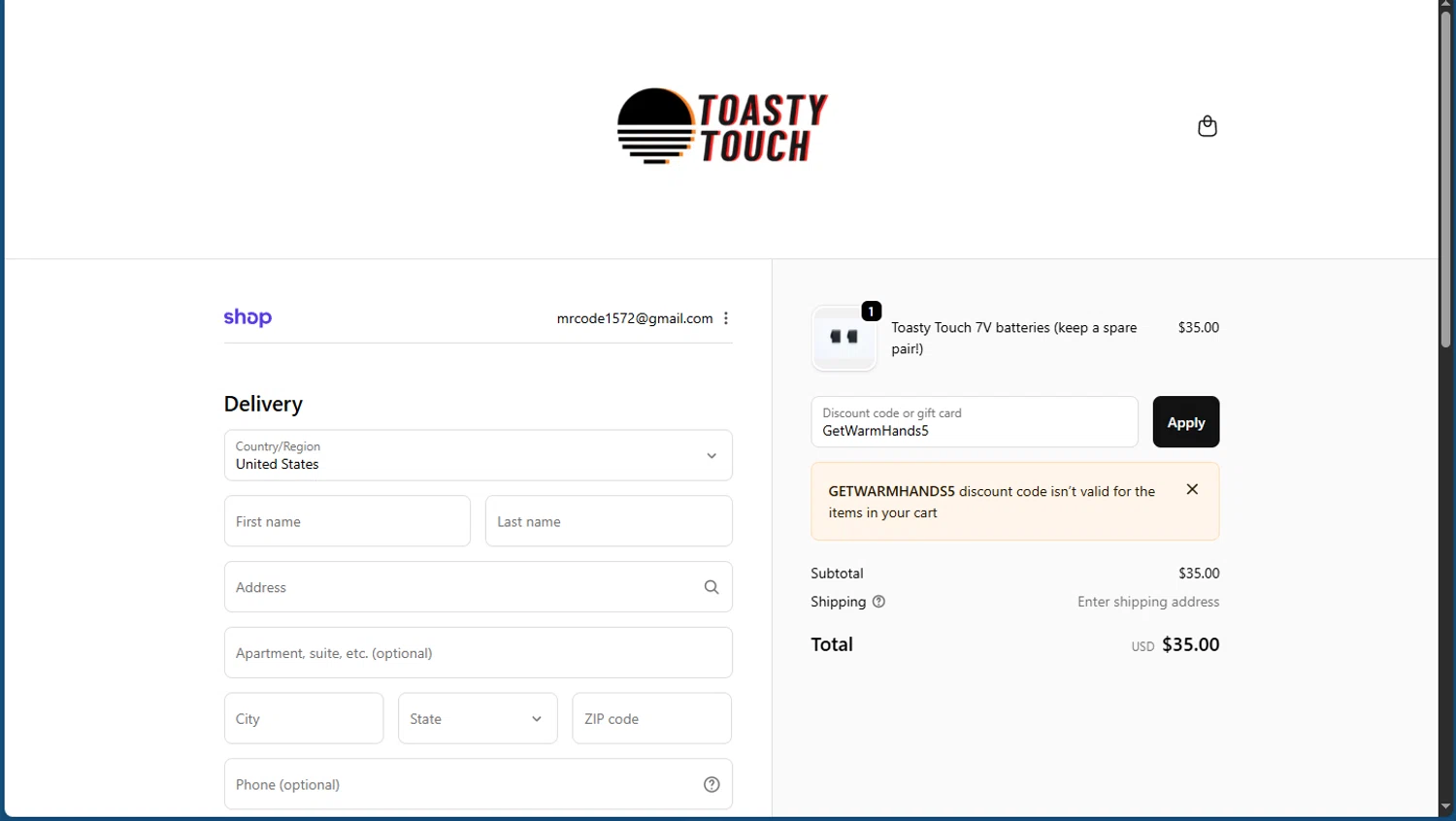Click the Phone (optional) field

[478, 784]
